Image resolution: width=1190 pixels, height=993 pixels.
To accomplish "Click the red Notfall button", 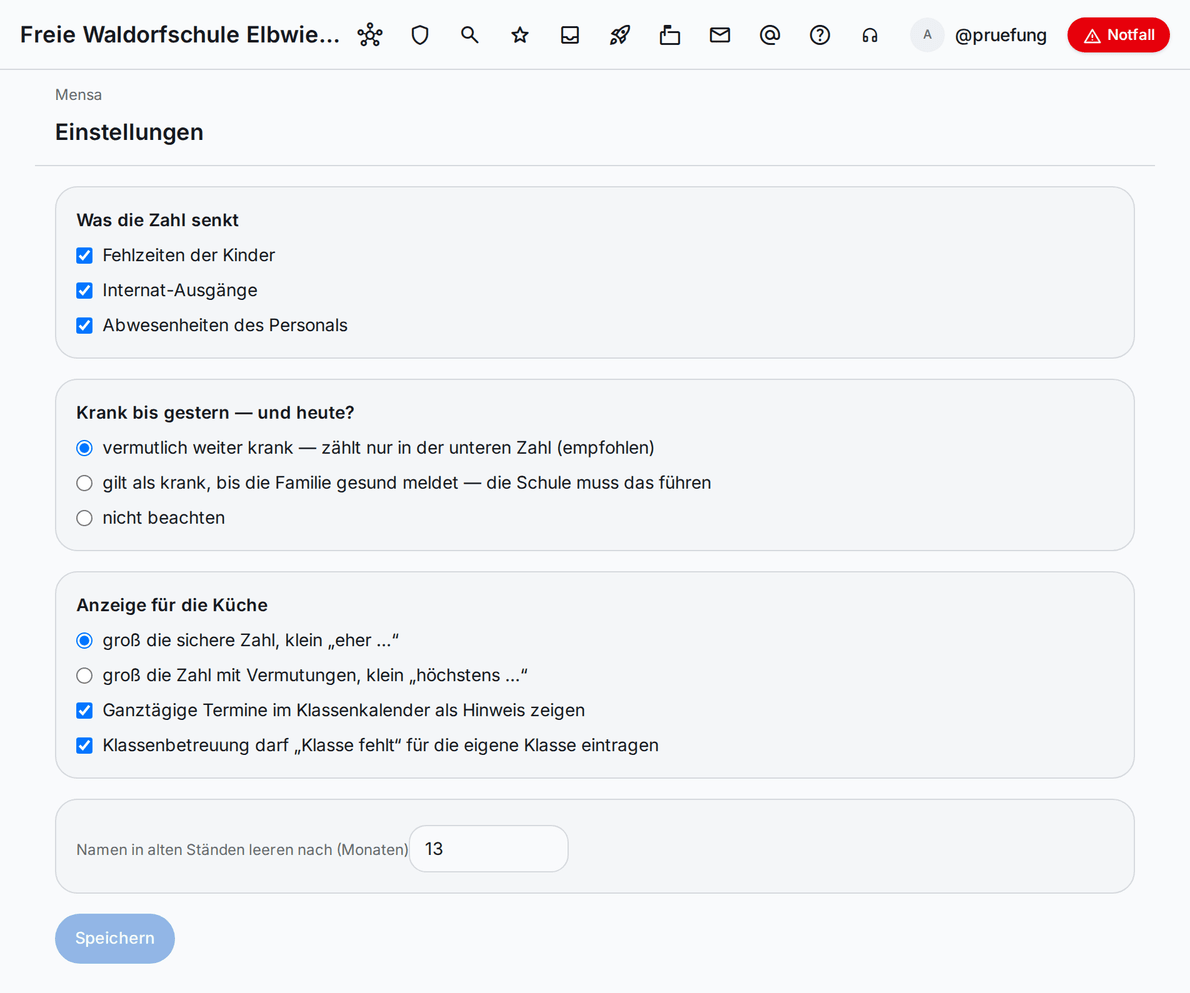I will point(1119,35).
